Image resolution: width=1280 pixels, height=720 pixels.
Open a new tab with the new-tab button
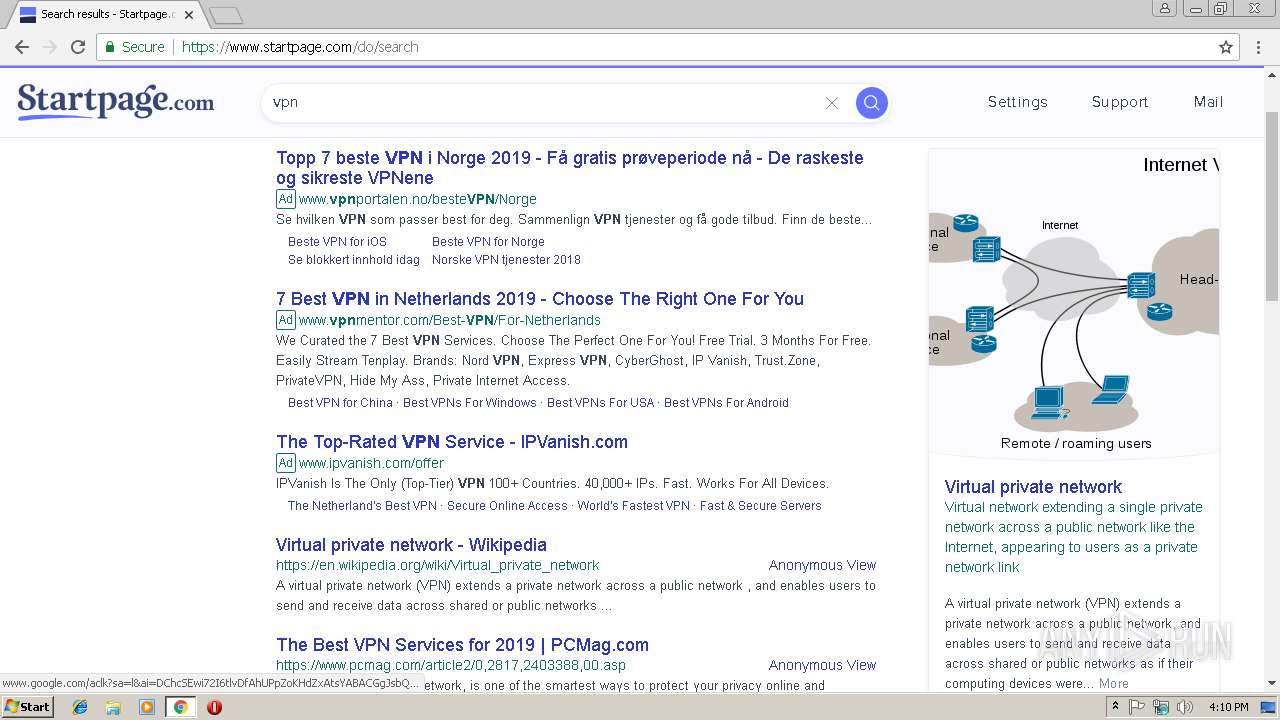click(226, 15)
